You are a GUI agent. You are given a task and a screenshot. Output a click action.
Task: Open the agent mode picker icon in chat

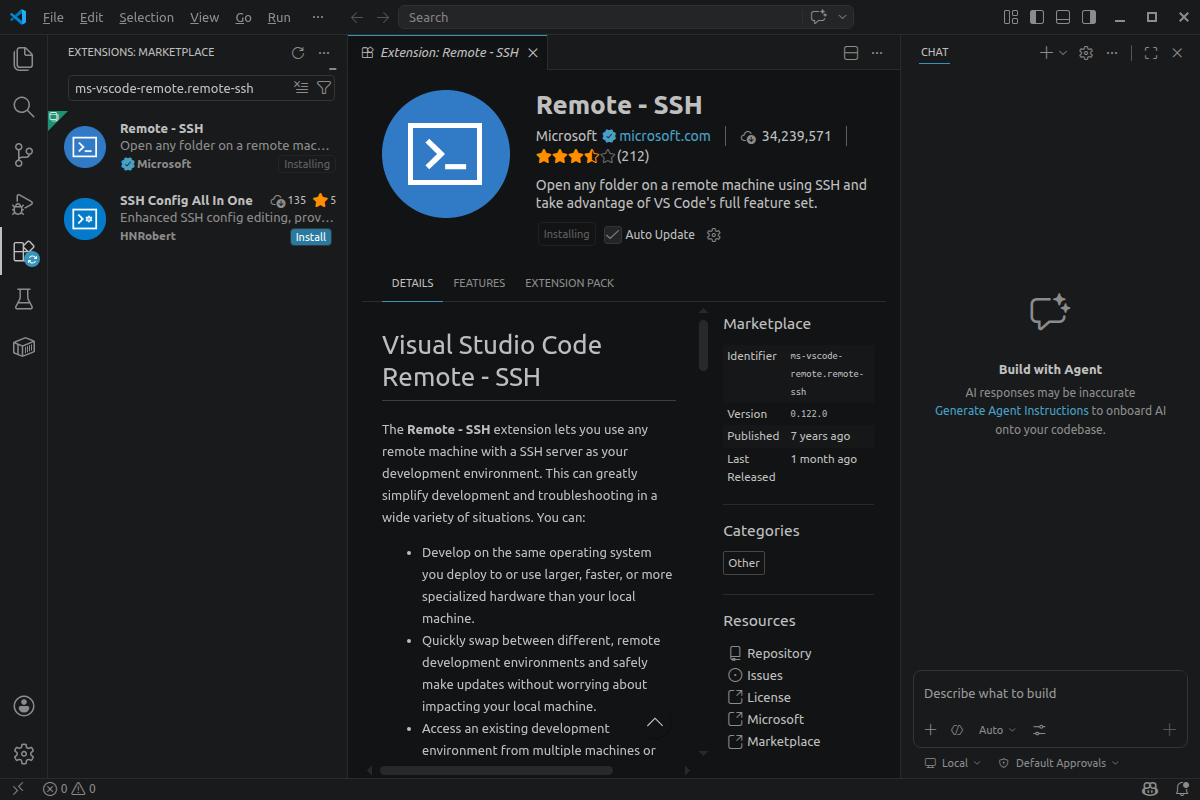[957, 730]
